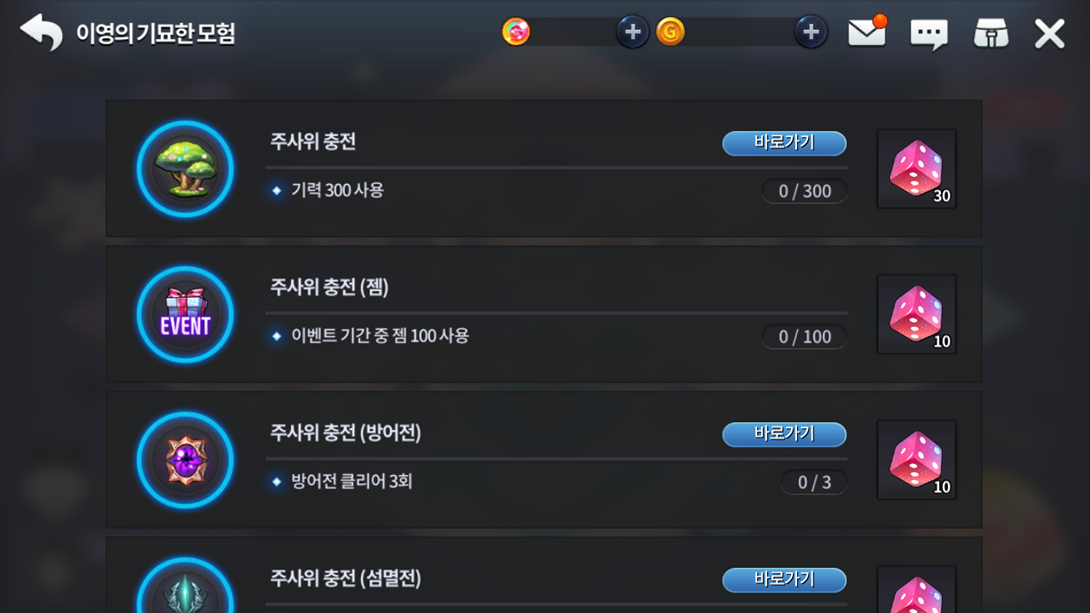Click the colorful candy currency icon
The image size is (1090, 613).
point(516,32)
